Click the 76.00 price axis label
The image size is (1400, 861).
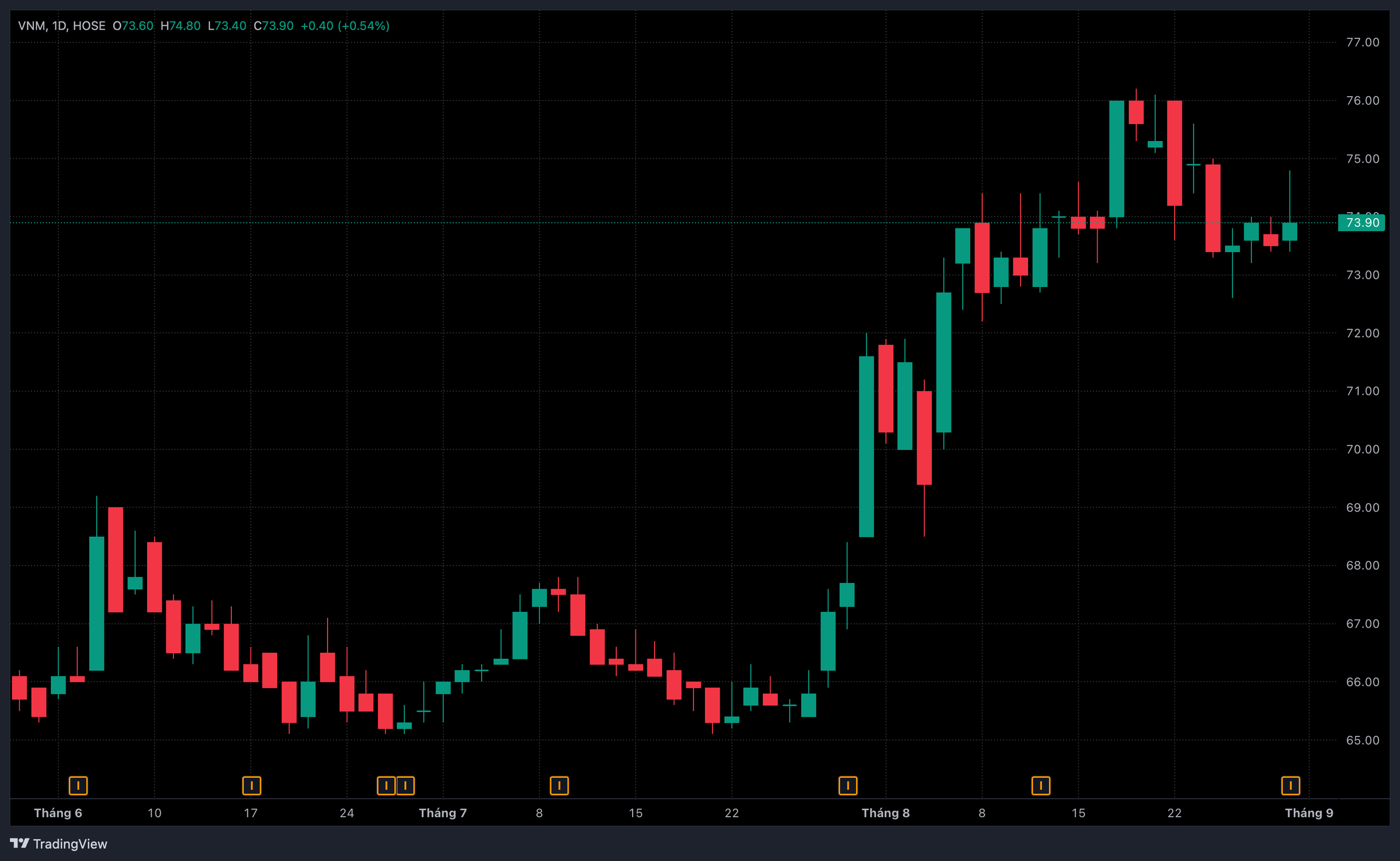(1362, 100)
